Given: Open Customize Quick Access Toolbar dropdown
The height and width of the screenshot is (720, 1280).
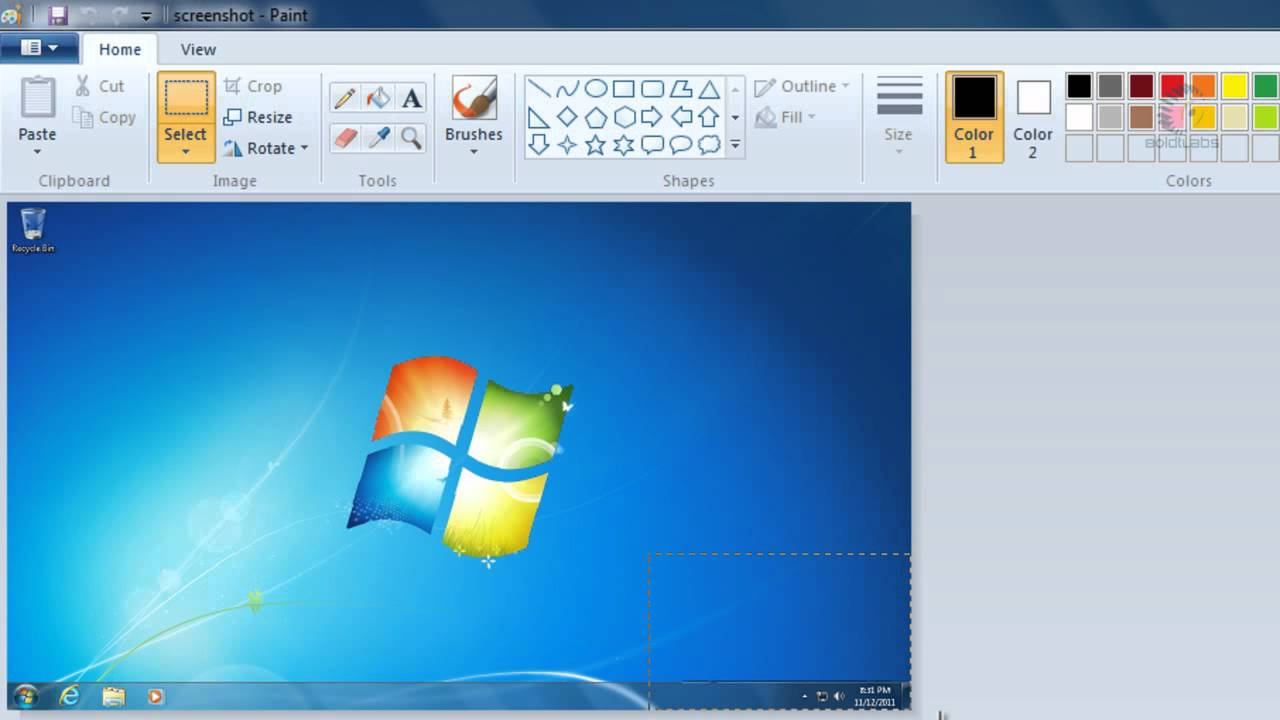Looking at the screenshot, I should (x=147, y=16).
